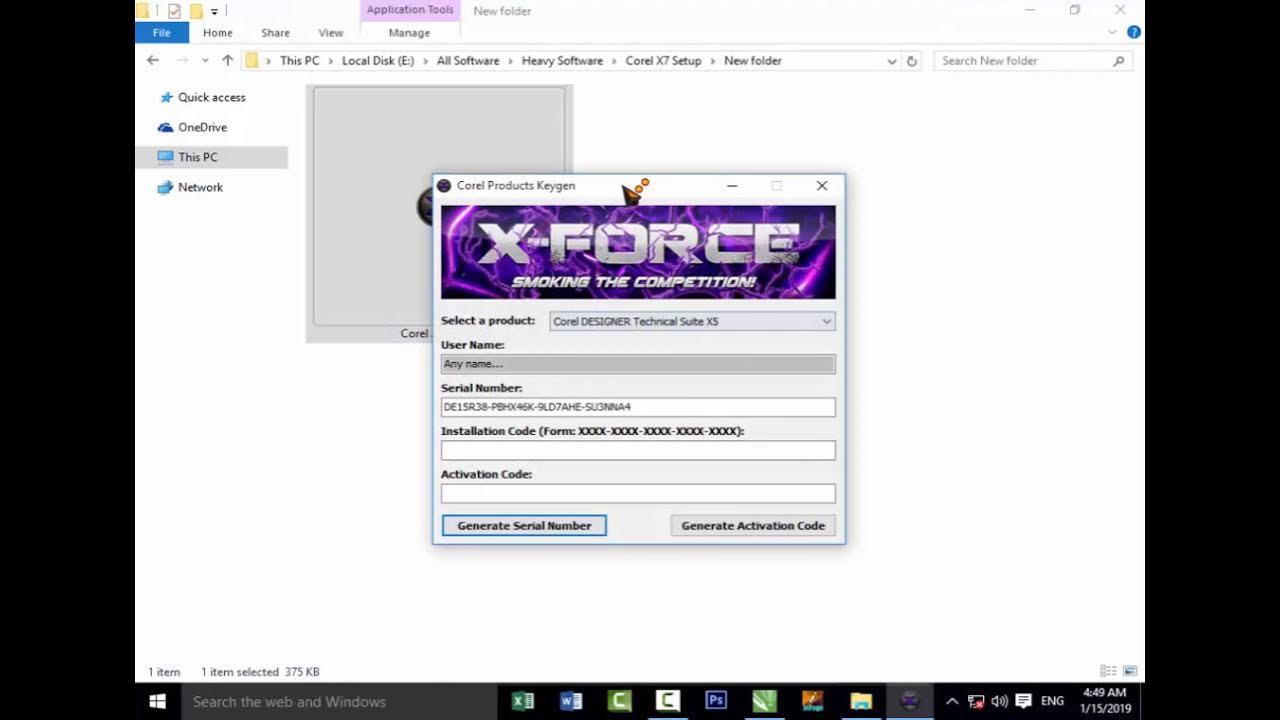Switch to the Home ribbon tab

pyautogui.click(x=218, y=33)
